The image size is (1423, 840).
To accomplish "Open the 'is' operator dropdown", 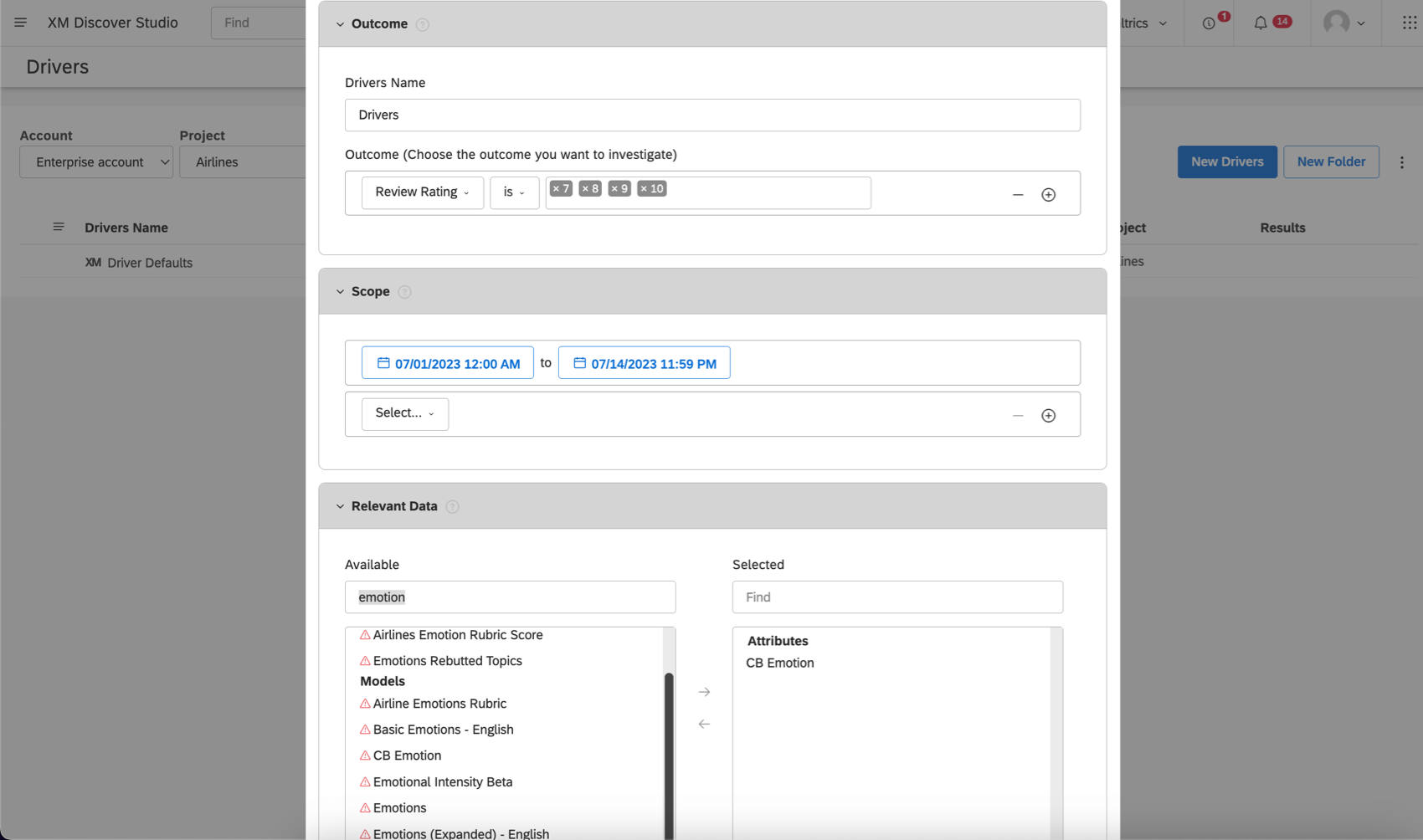I will (514, 192).
